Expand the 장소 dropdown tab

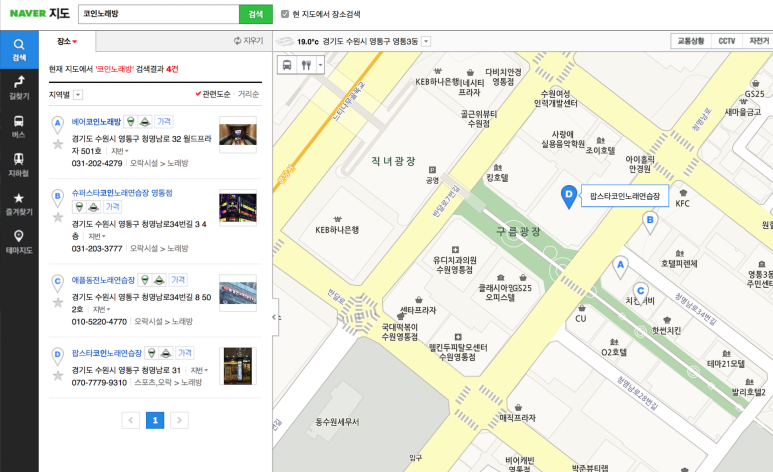pos(67,41)
